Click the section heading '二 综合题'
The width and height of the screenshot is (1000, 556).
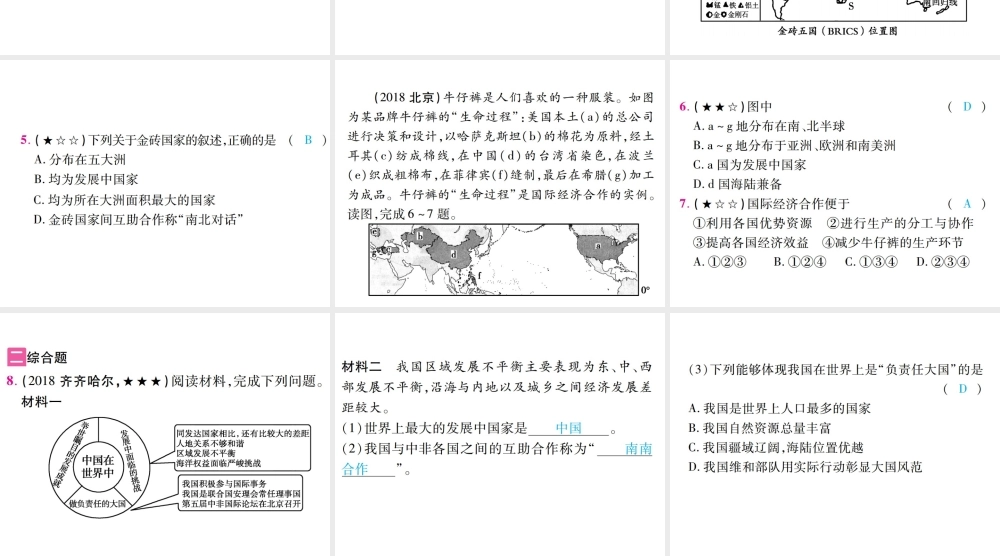[38, 357]
